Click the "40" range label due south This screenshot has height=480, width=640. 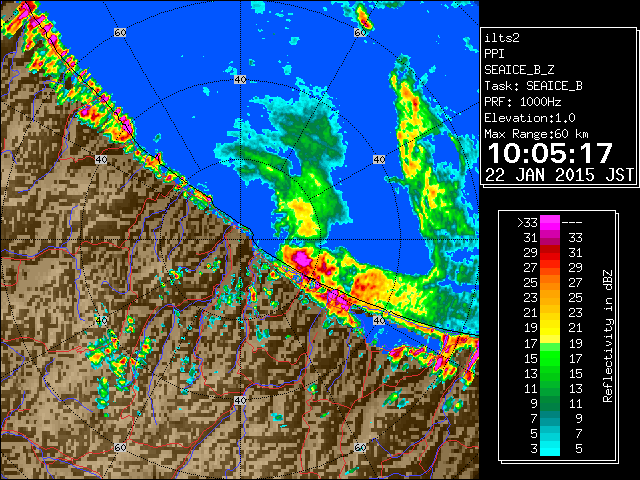click(x=240, y=400)
